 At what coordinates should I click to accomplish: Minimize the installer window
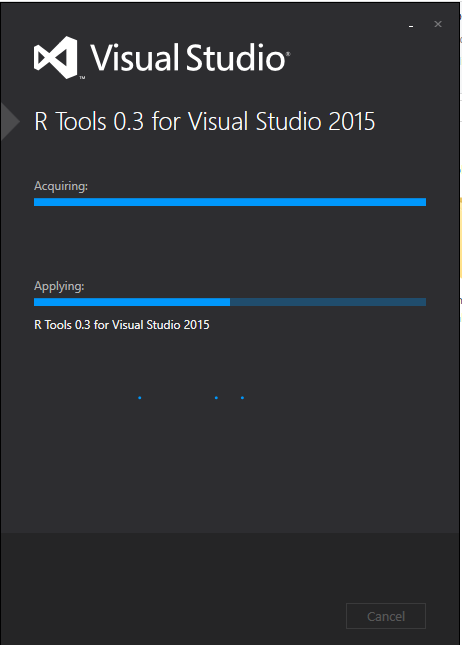point(411,25)
